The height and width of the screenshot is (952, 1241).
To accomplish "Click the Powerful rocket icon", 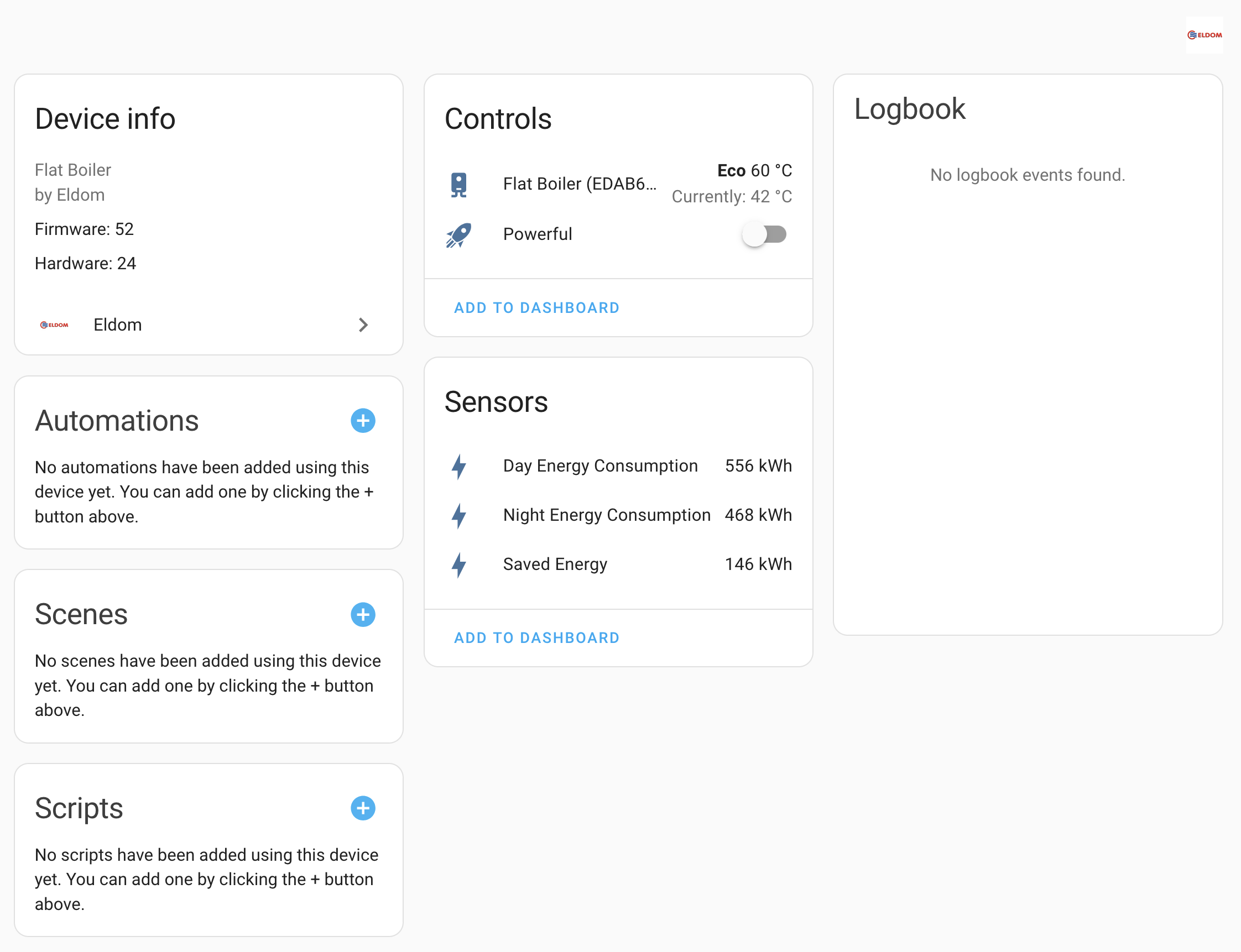I will pyautogui.click(x=458, y=234).
